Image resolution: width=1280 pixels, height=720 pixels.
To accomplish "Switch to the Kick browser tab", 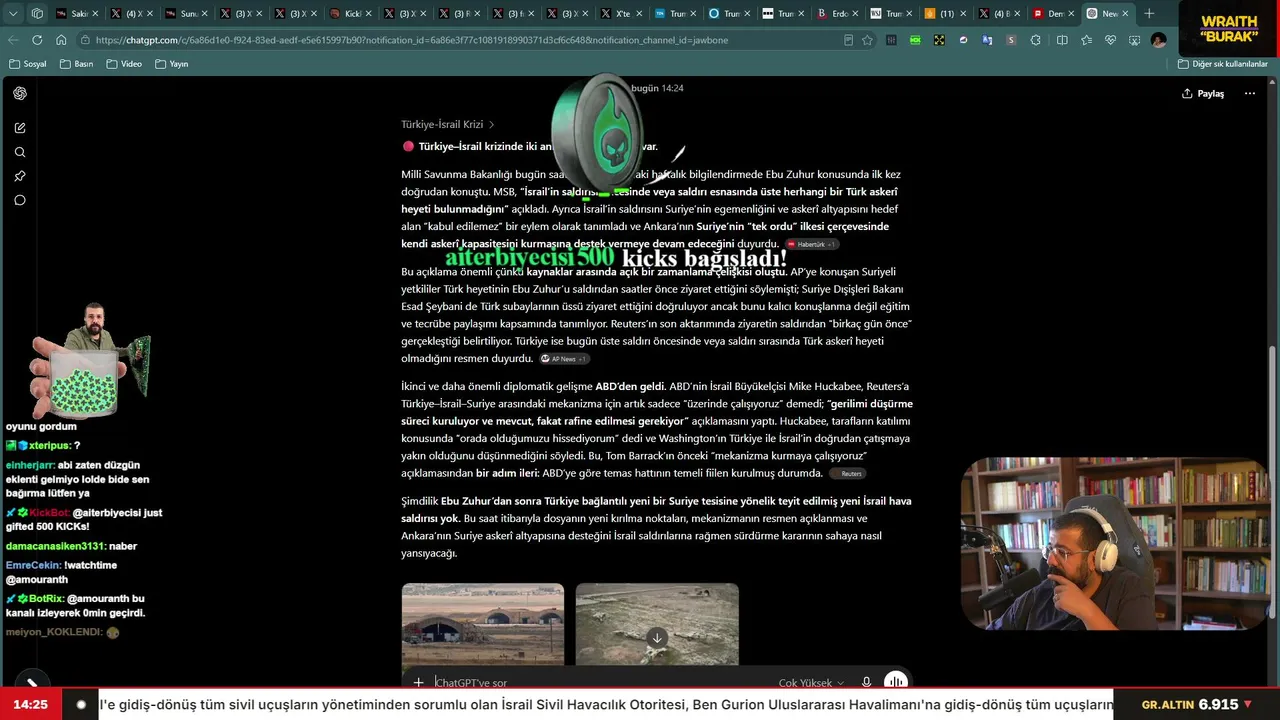I will 351,14.
